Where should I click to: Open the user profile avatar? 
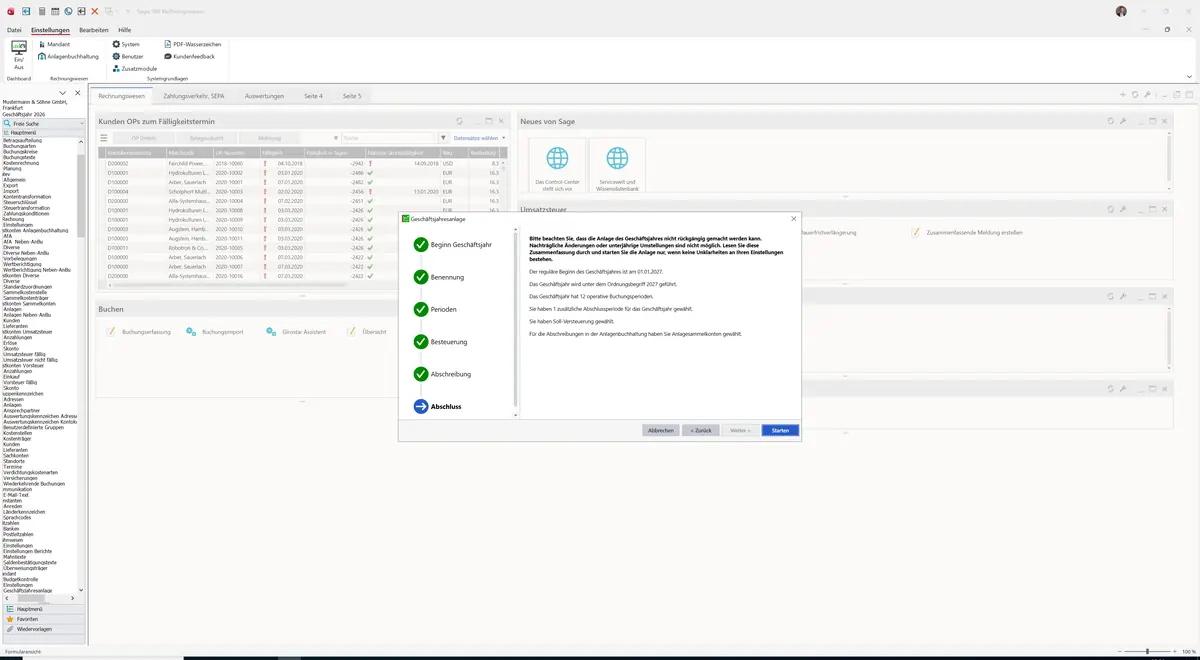(1121, 11)
